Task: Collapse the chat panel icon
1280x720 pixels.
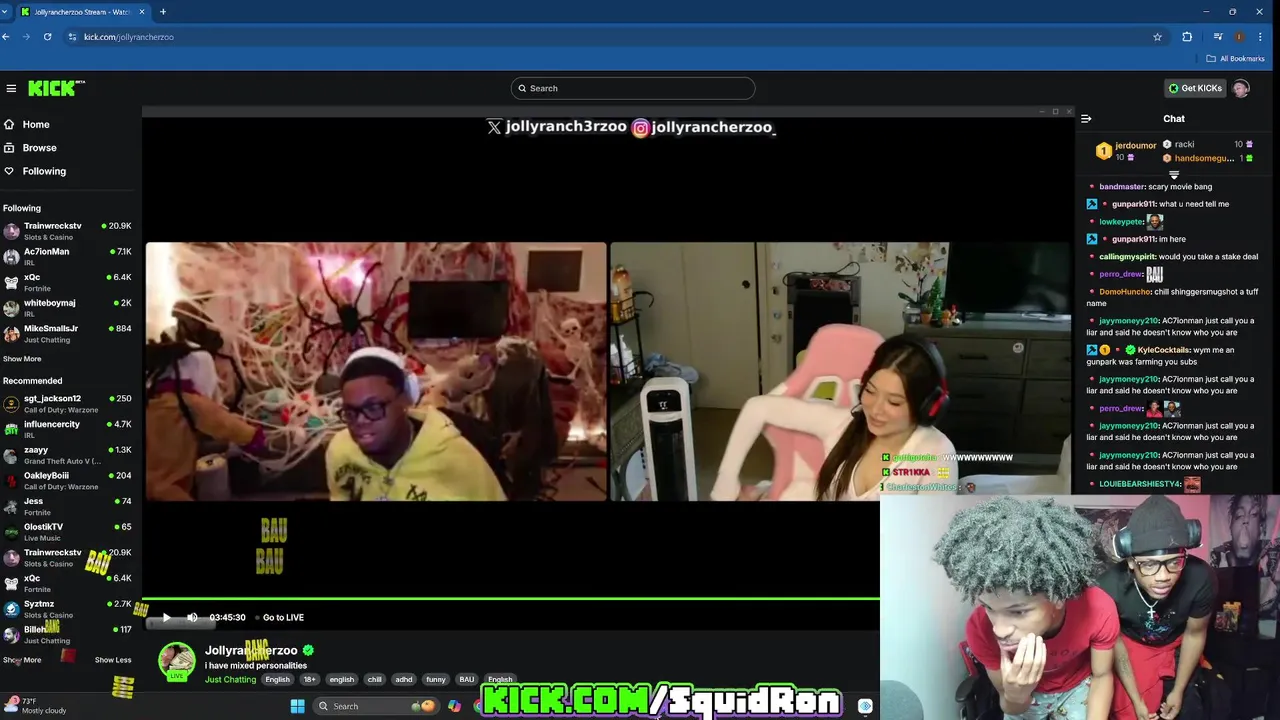Action: (x=1086, y=118)
